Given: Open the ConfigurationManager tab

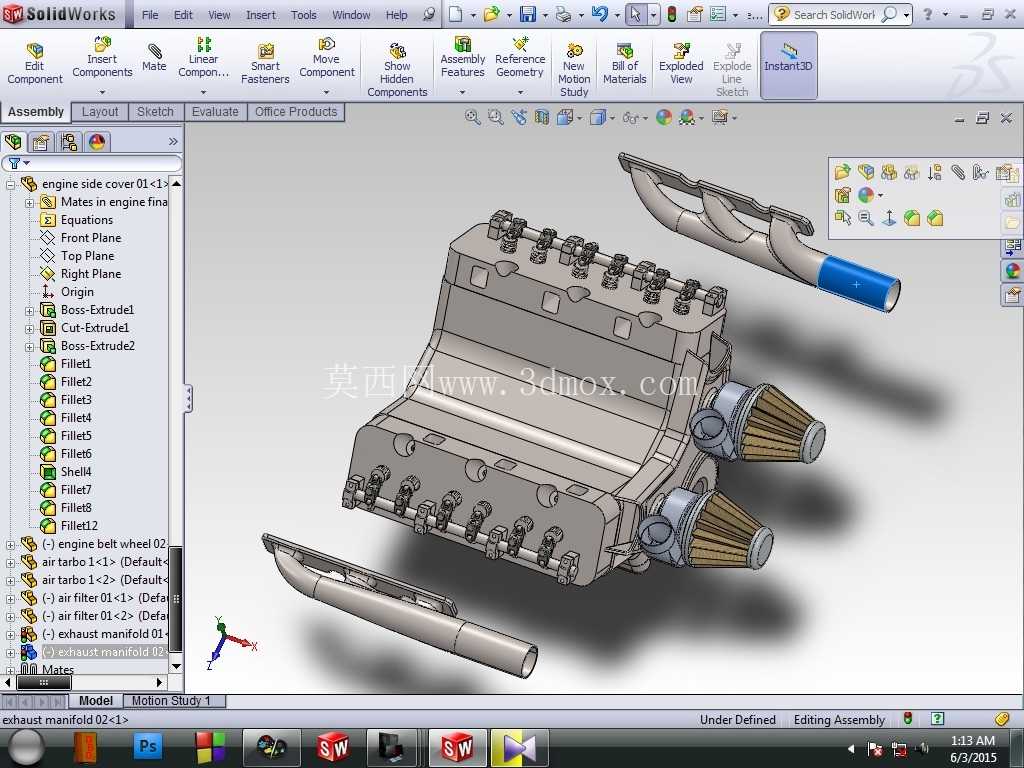Looking at the screenshot, I should coord(69,142).
